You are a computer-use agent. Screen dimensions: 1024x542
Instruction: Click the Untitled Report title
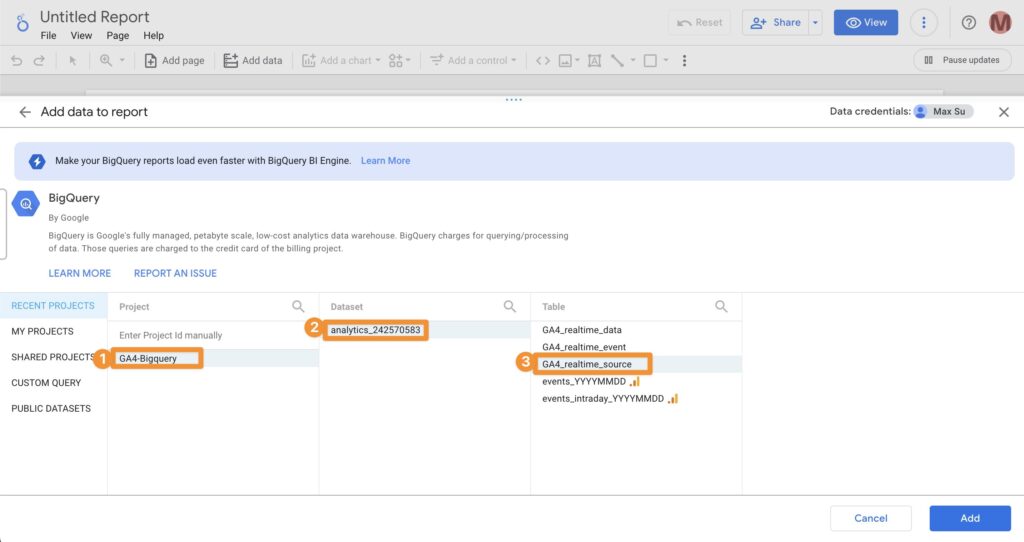(x=95, y=17)
